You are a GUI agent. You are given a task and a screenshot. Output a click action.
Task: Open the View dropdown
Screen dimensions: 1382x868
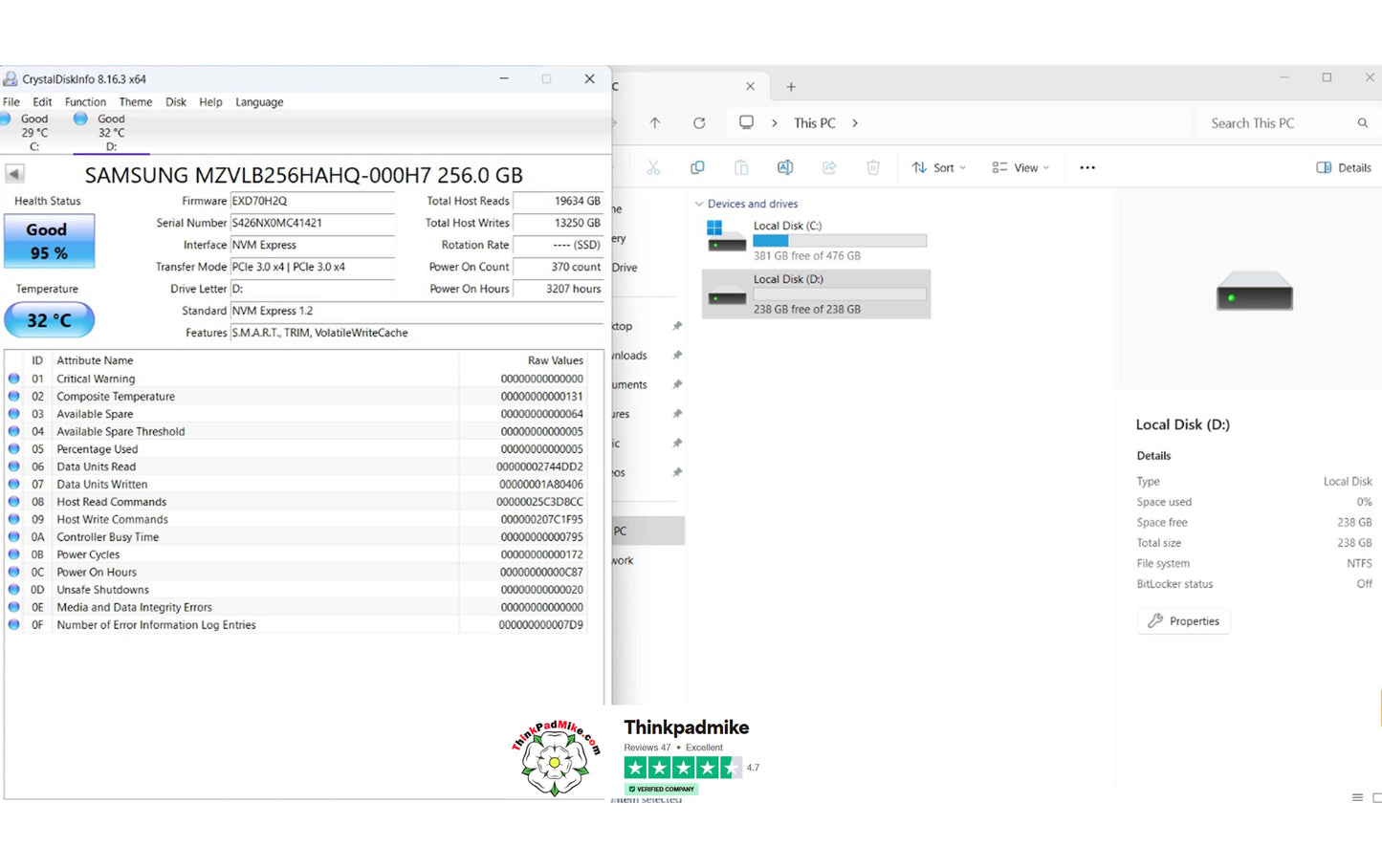click(x=1020, y=167)
